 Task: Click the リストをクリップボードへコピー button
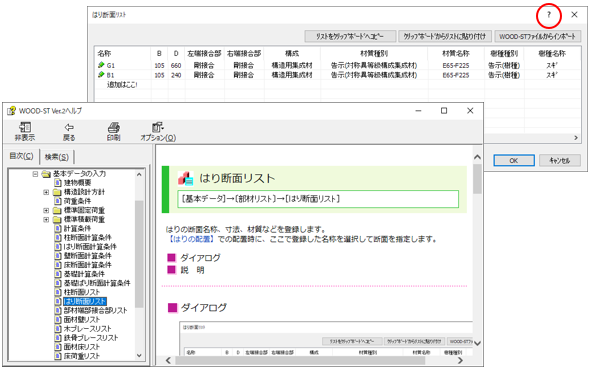(x=350, y=36)
